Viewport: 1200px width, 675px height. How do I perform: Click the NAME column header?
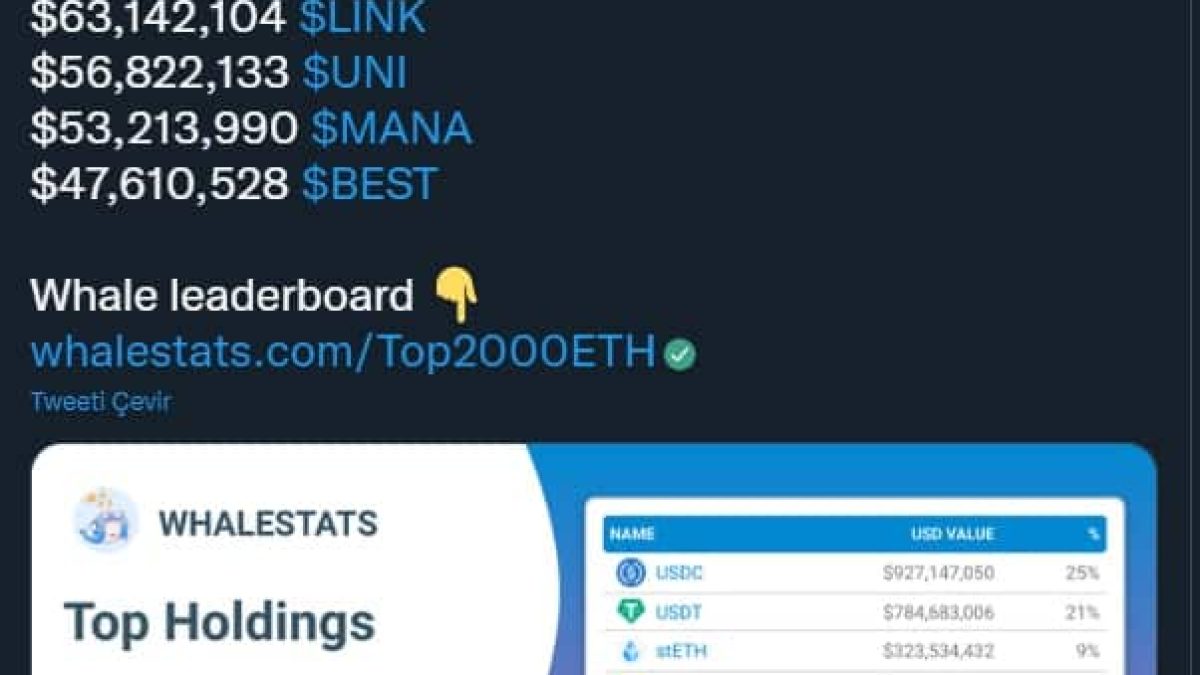[632, 534]
